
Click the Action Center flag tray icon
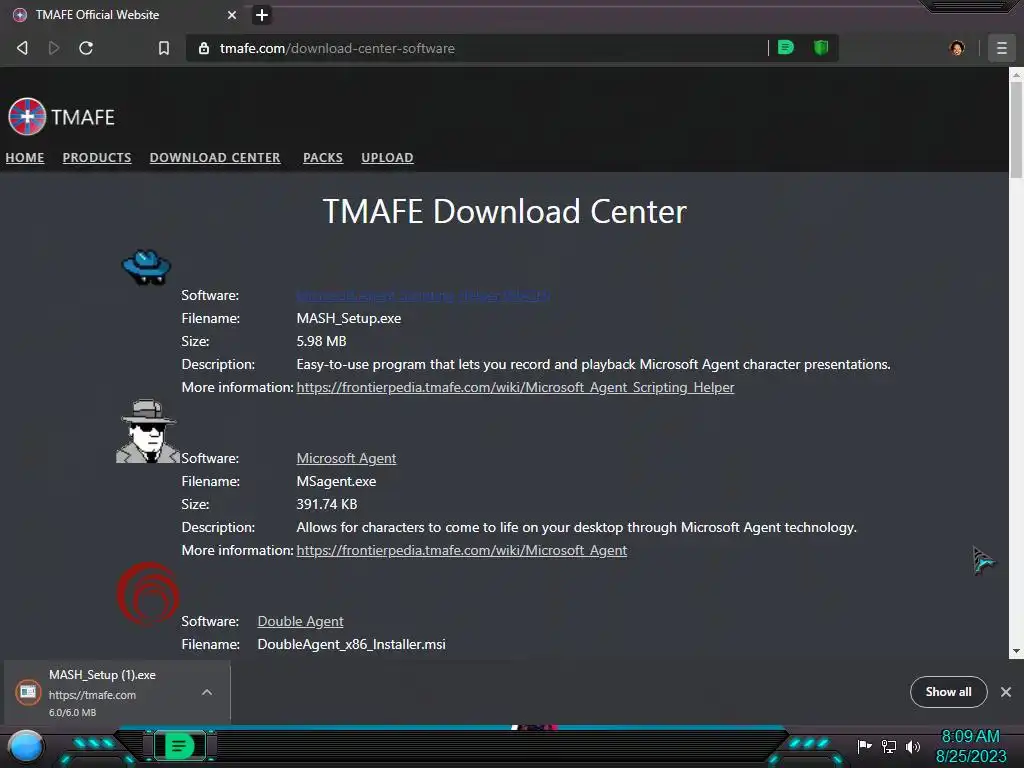point(864,746)
